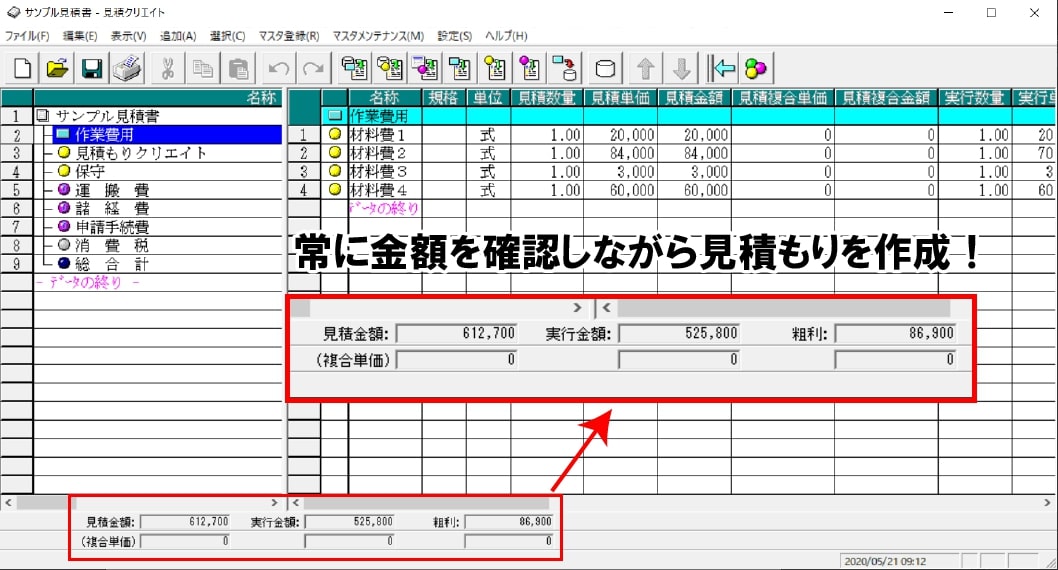Print the estimate using the printer icon
1058x570 pixels.
[127, 68]
